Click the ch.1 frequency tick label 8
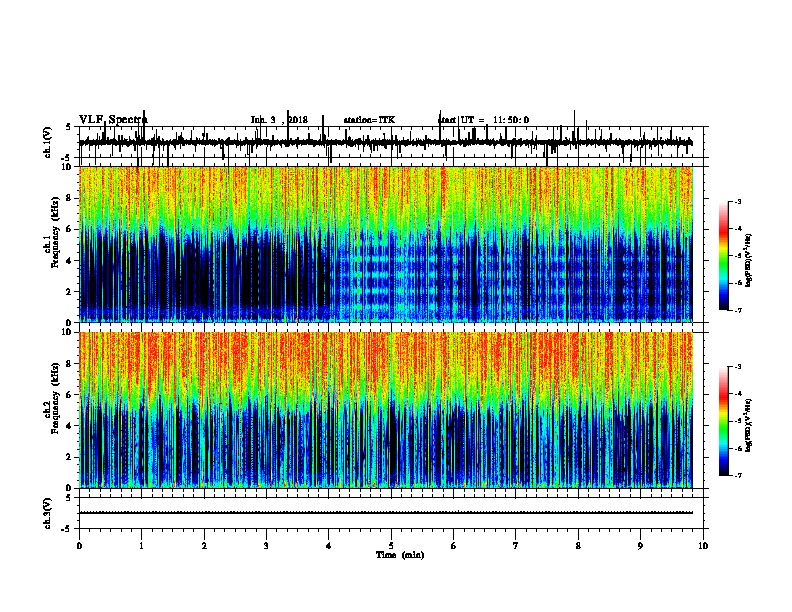The image size is (792, 612). (70, 198)
